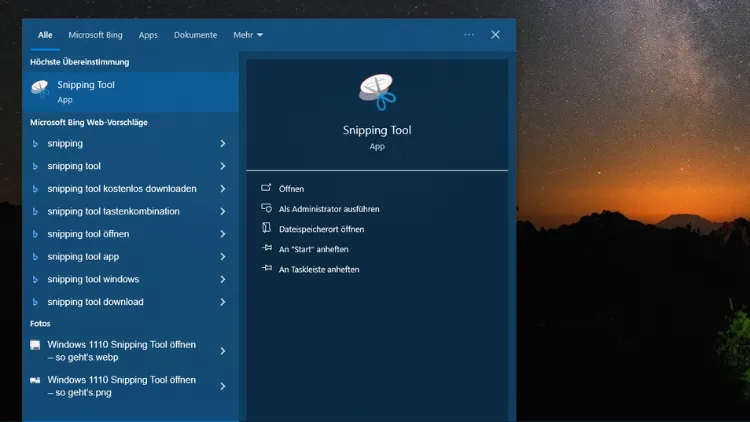
Task: Click the Dateispeicherort file location icon
Action: pyautogui.click(x=266, y=228)
